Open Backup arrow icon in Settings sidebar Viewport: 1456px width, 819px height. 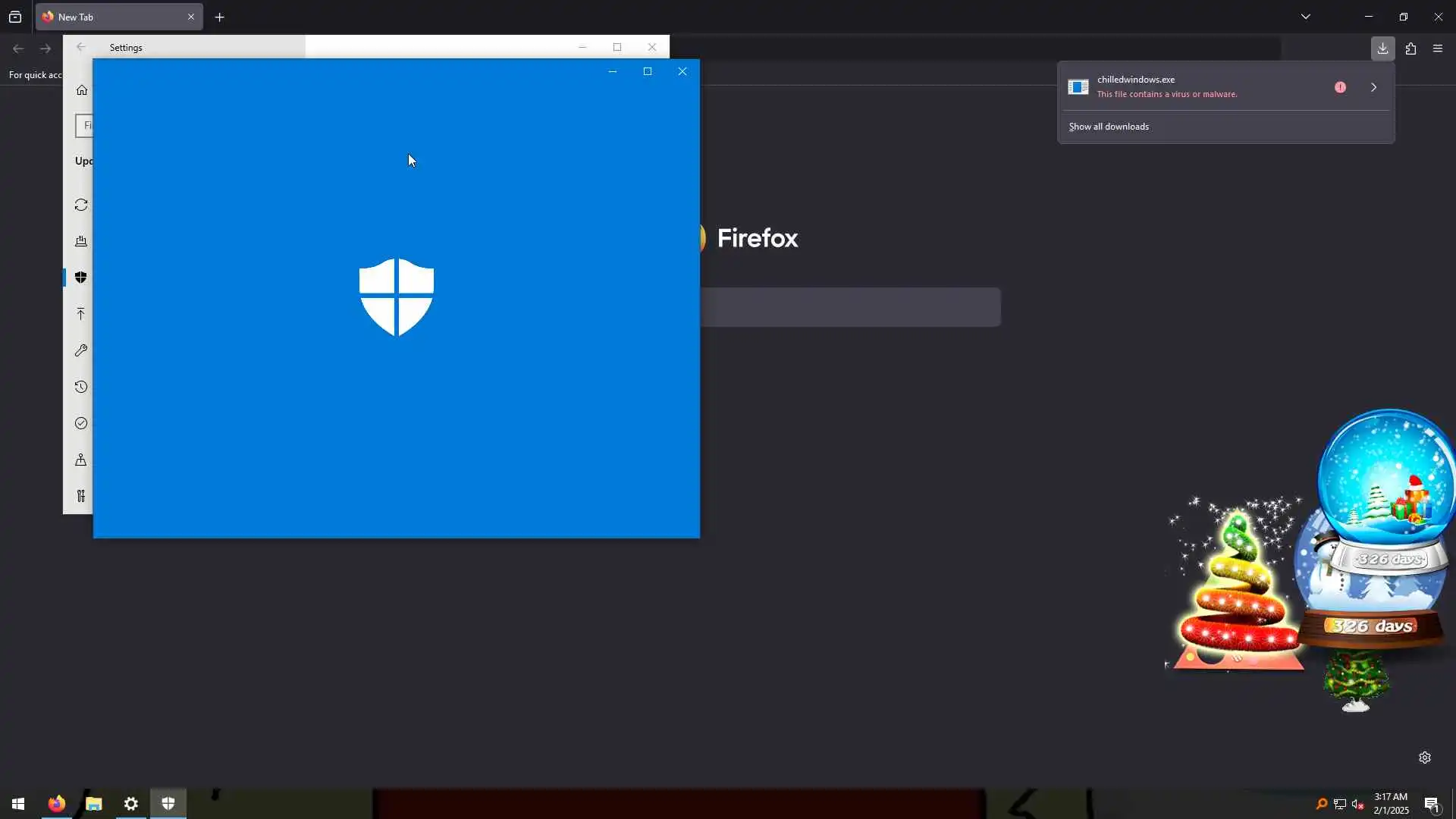click(81, 314)
